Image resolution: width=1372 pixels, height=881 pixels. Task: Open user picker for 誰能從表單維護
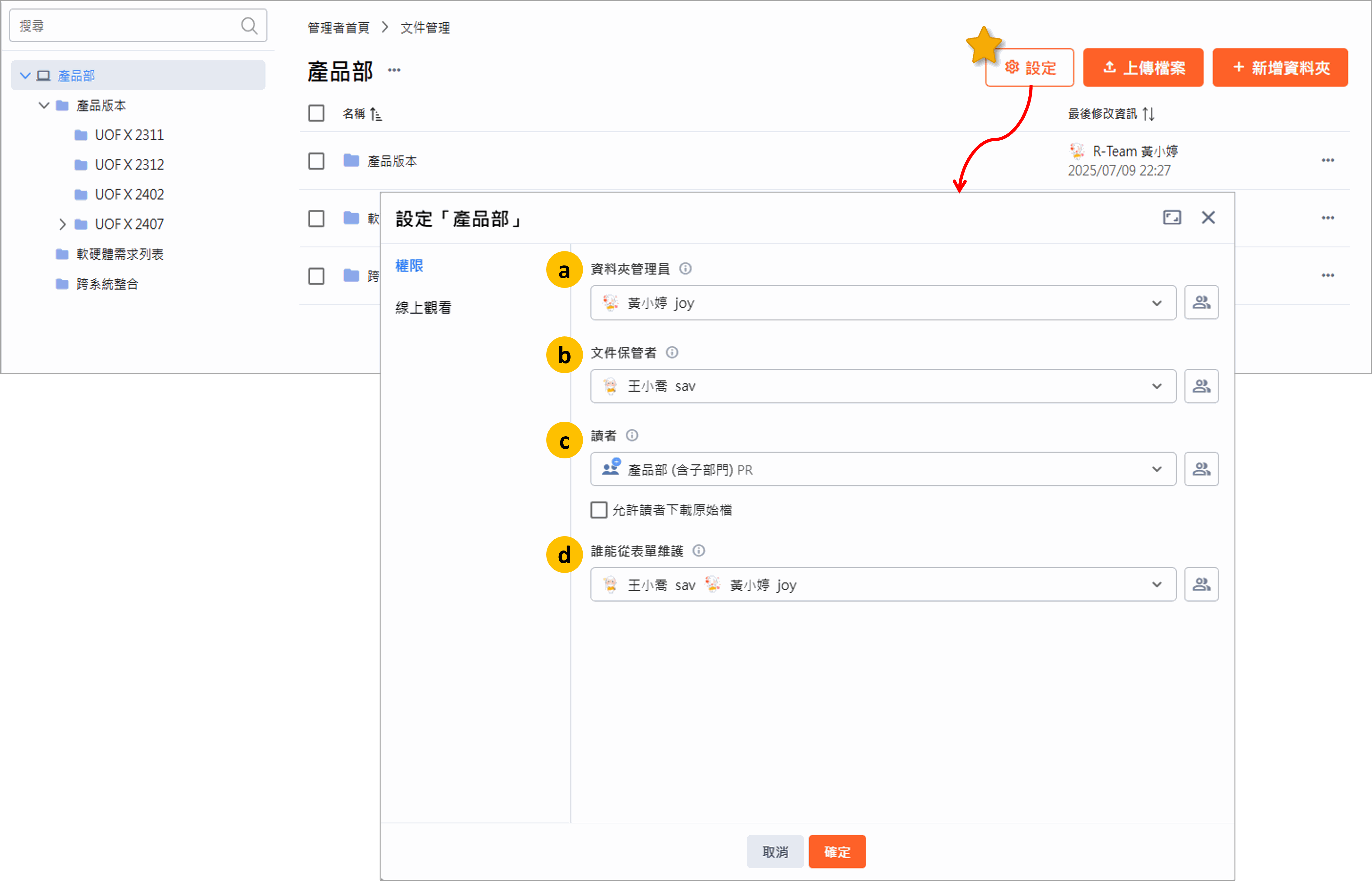point(1201,585)
